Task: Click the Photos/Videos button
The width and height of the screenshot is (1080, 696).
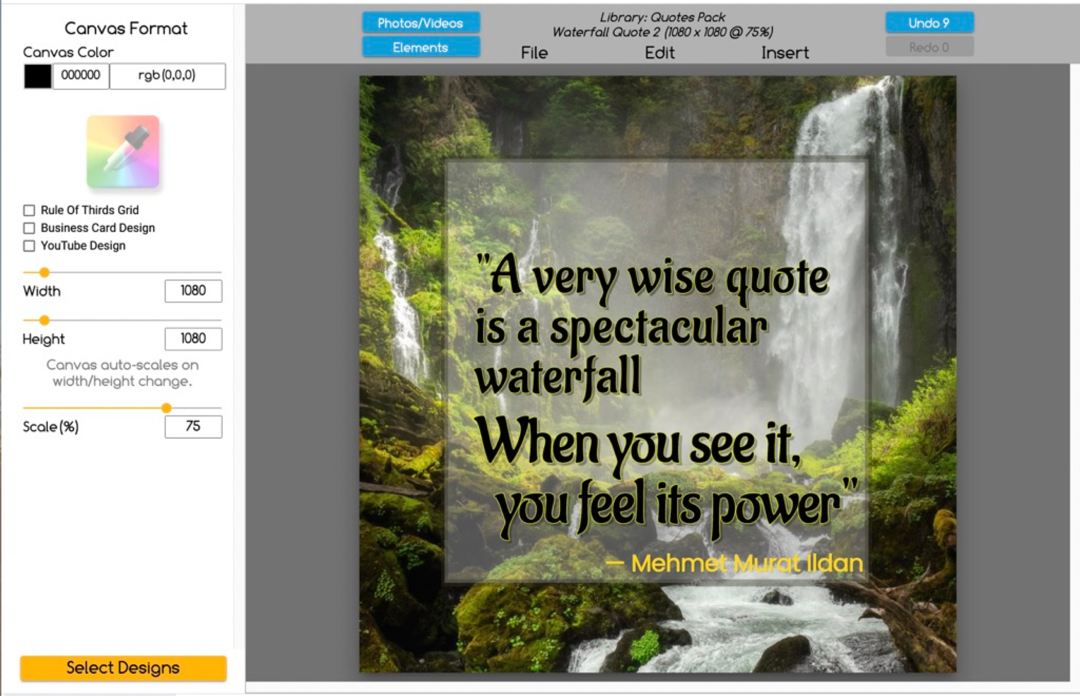Action: tap(421, 23)
